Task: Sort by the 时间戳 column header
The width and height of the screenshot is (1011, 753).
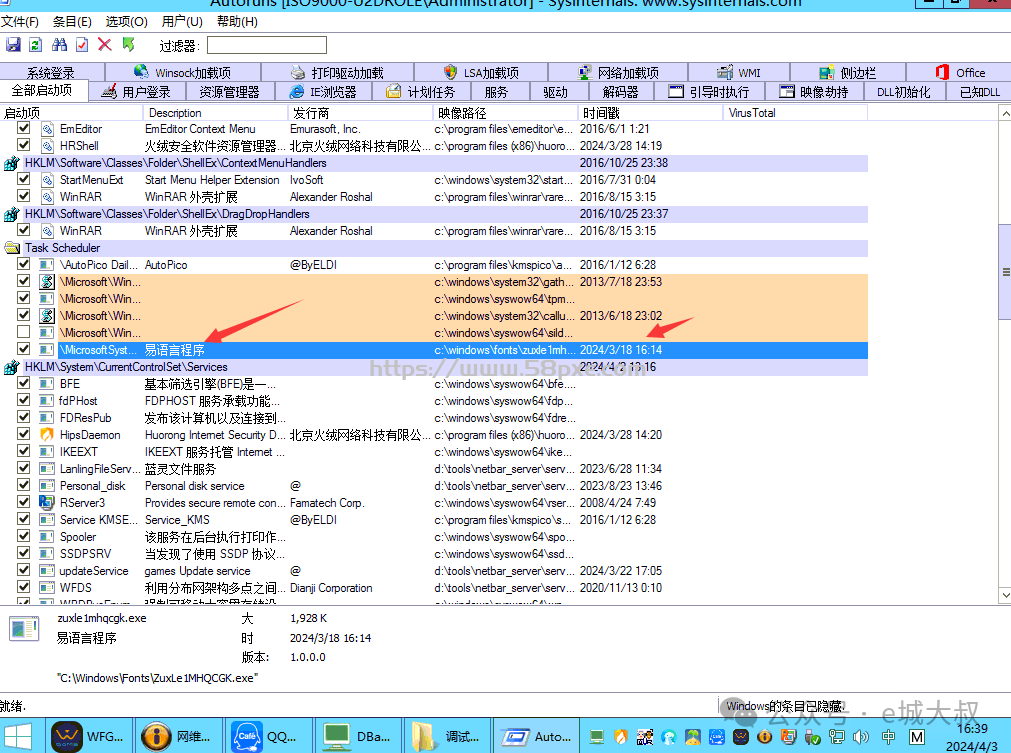Action: pyautogui.click(x=650, y=113)
